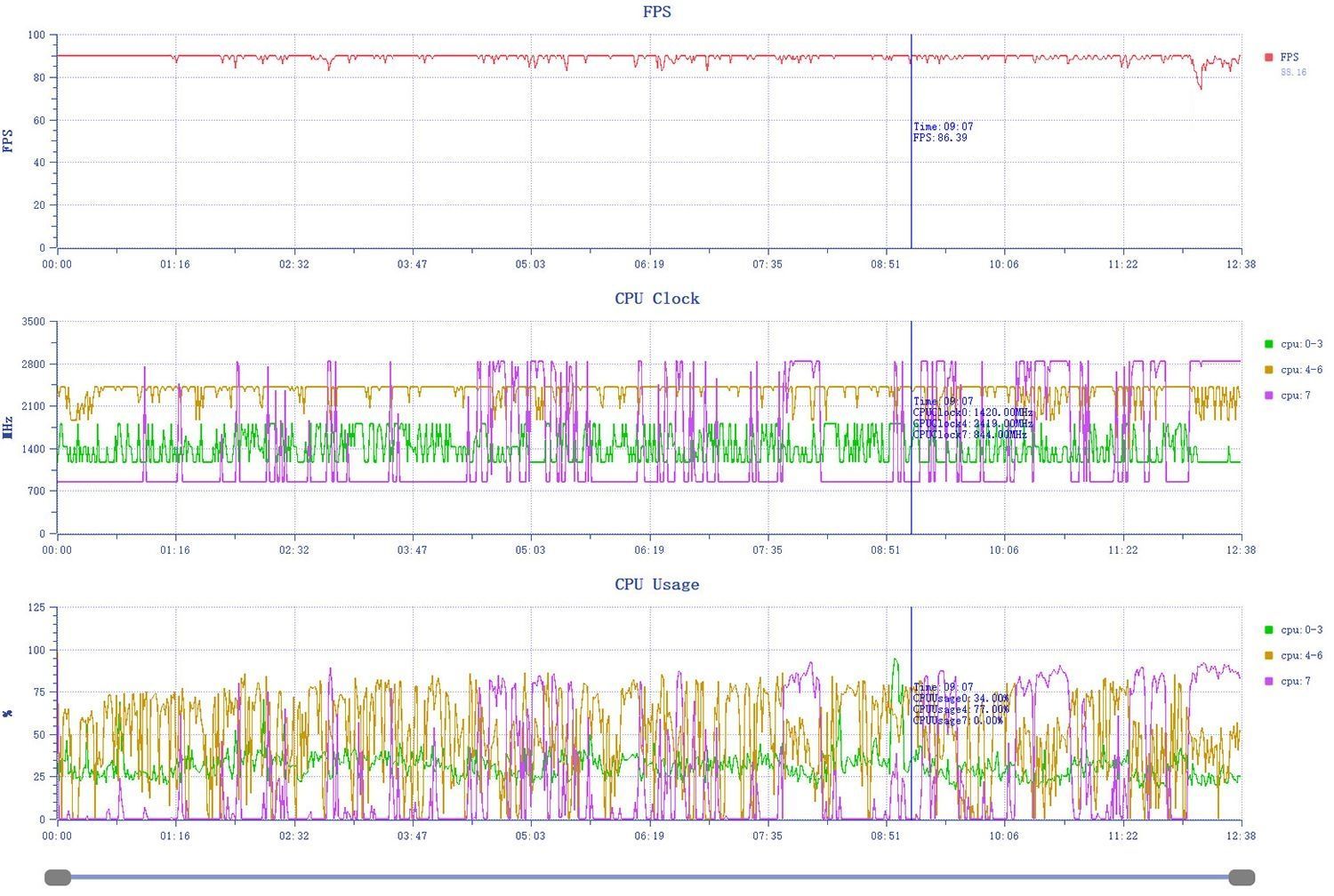This screenshot has height=896, width=1334.
Task: Click the CPUUsage4: 77.00% tooltip readout
Action: point(960,709)
